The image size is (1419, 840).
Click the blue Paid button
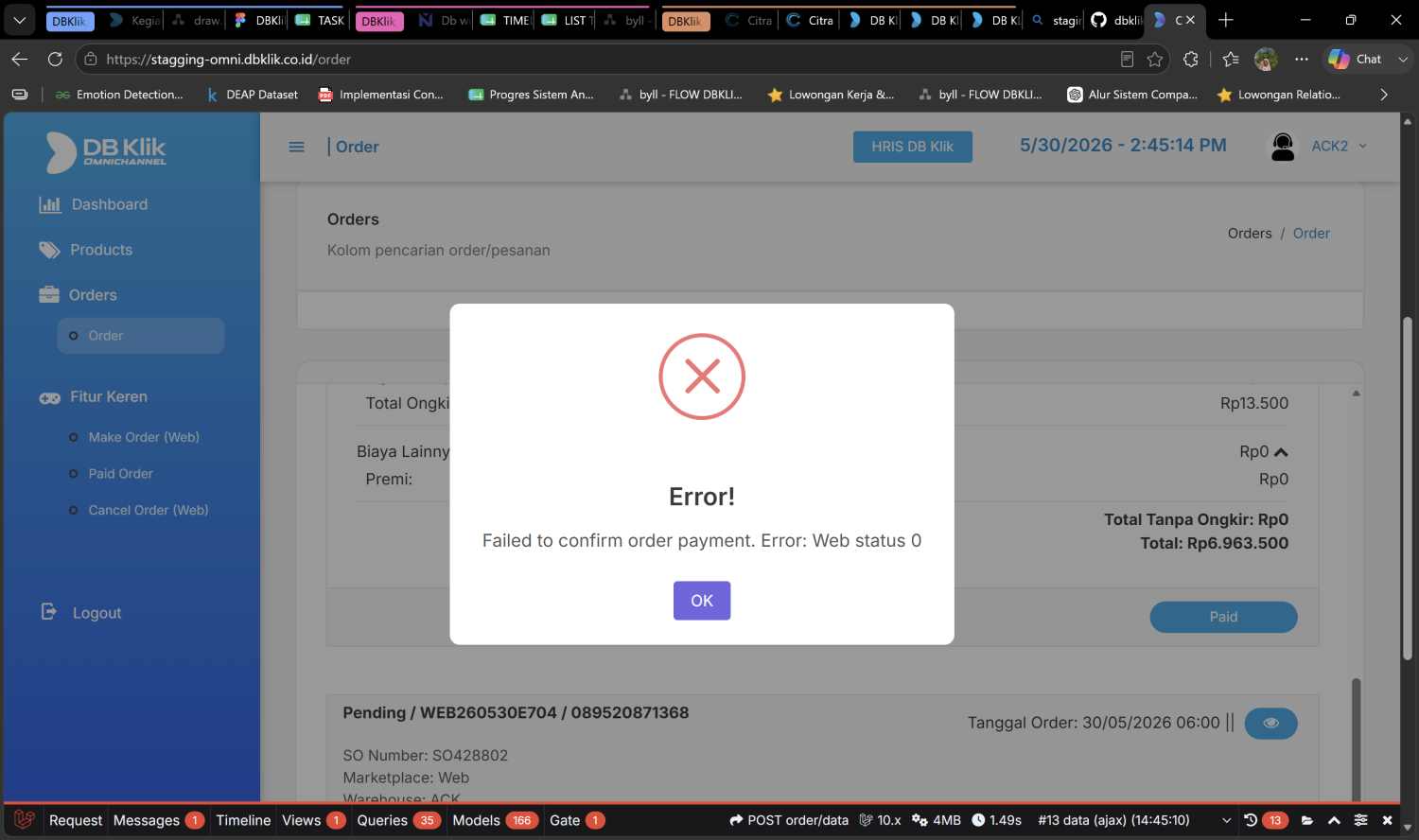1223,617
